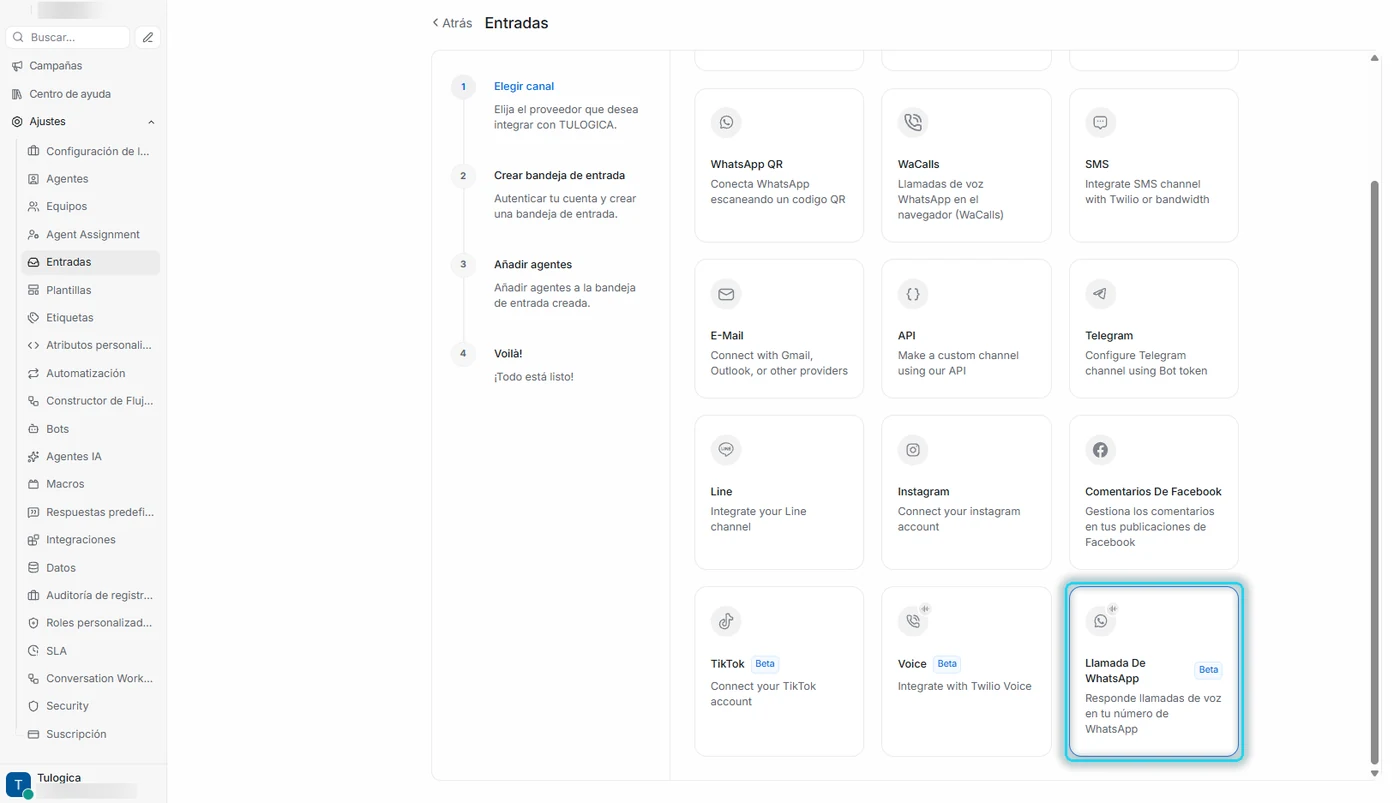Click the megaphone icon beside Campañas
Viewport: 1400px width, 803px height.
pyautogui.click(x=17, y=66)
